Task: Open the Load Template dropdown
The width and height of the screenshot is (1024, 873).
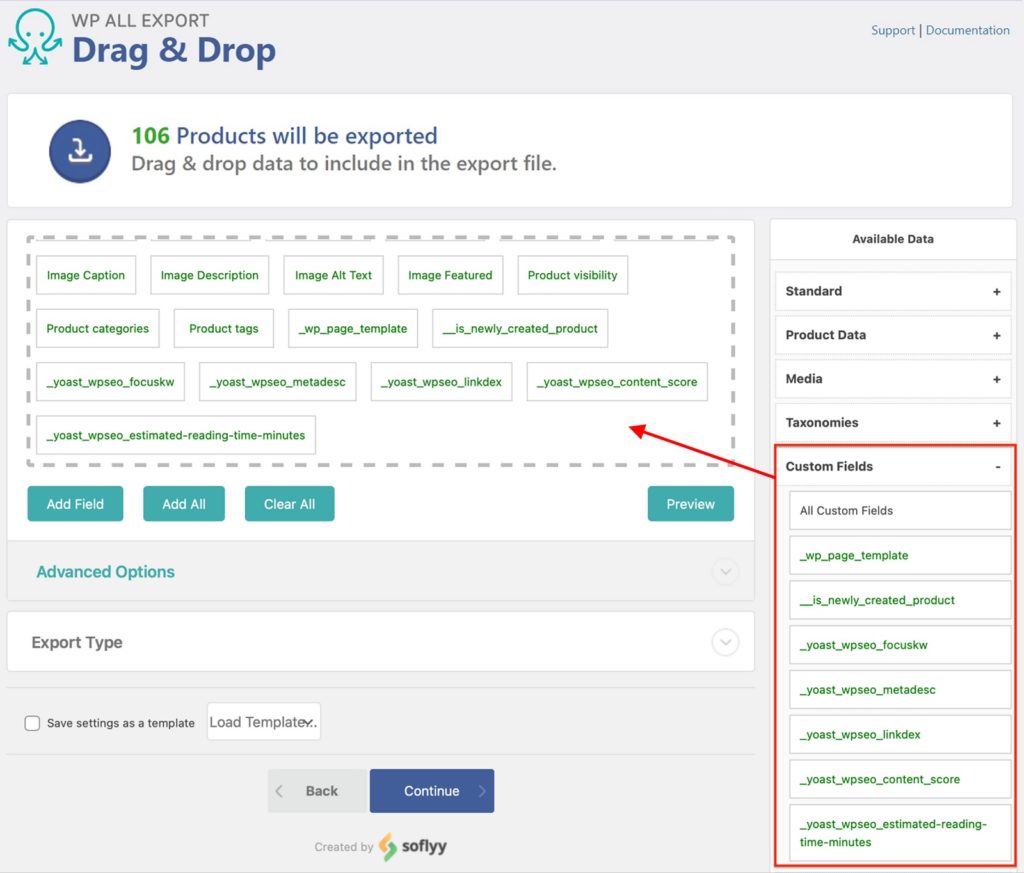Action: (x=263, y=721)
